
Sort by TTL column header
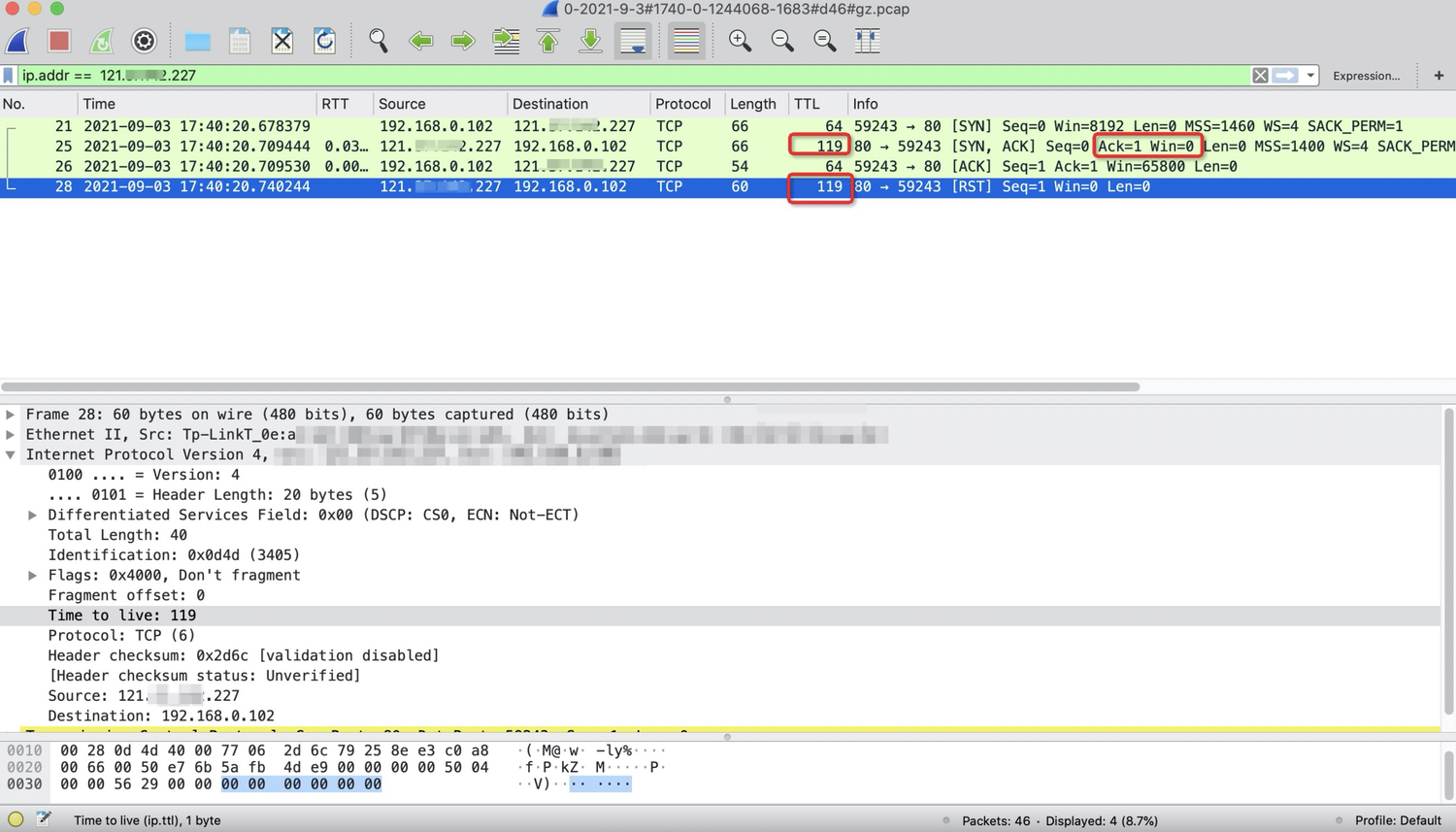(817, 104)
